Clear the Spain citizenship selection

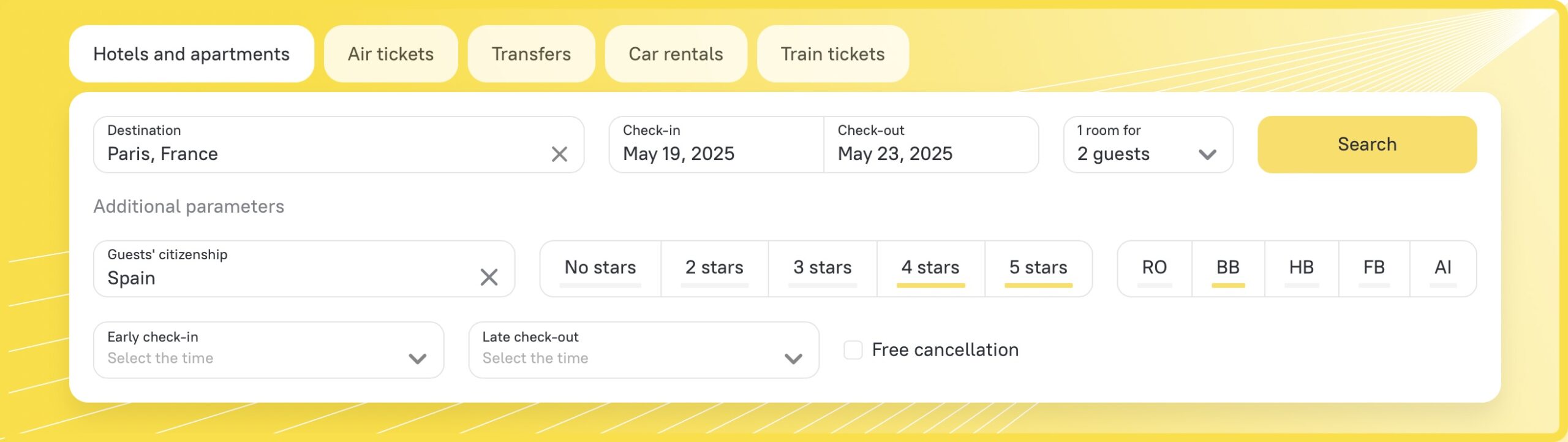489,277
